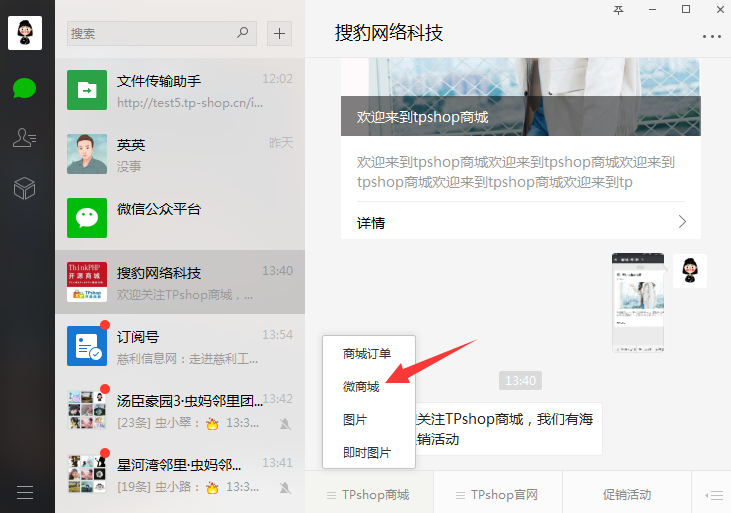Image resolution: width=731 pixels, height=513 pixels.
Task: Click the 星河湾邻里 group avatar grid
Action: coord(87,473)
